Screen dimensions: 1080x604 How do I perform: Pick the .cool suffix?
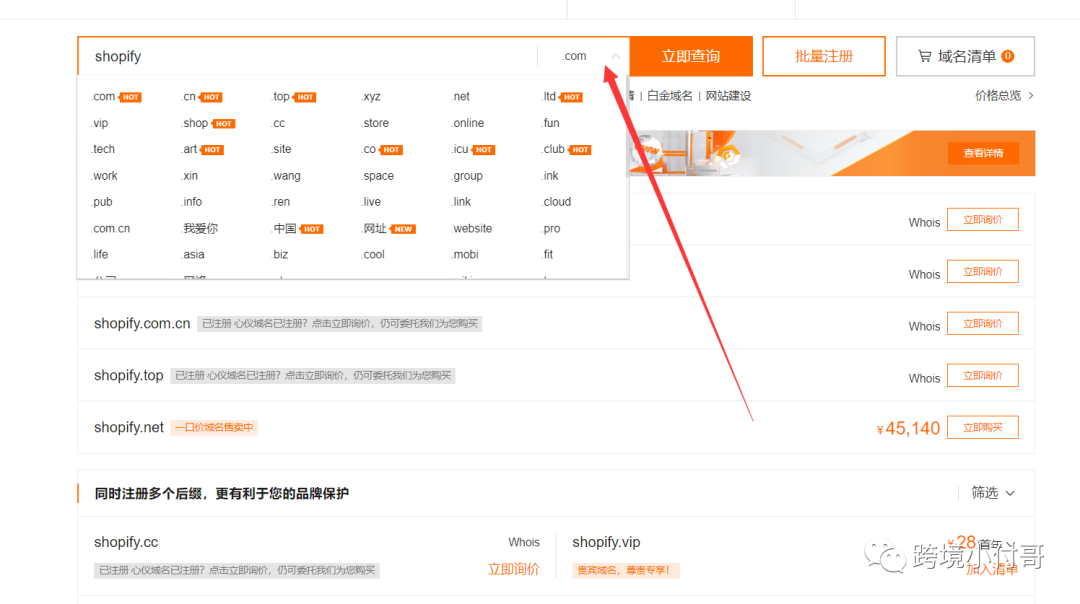coord(373,255)
